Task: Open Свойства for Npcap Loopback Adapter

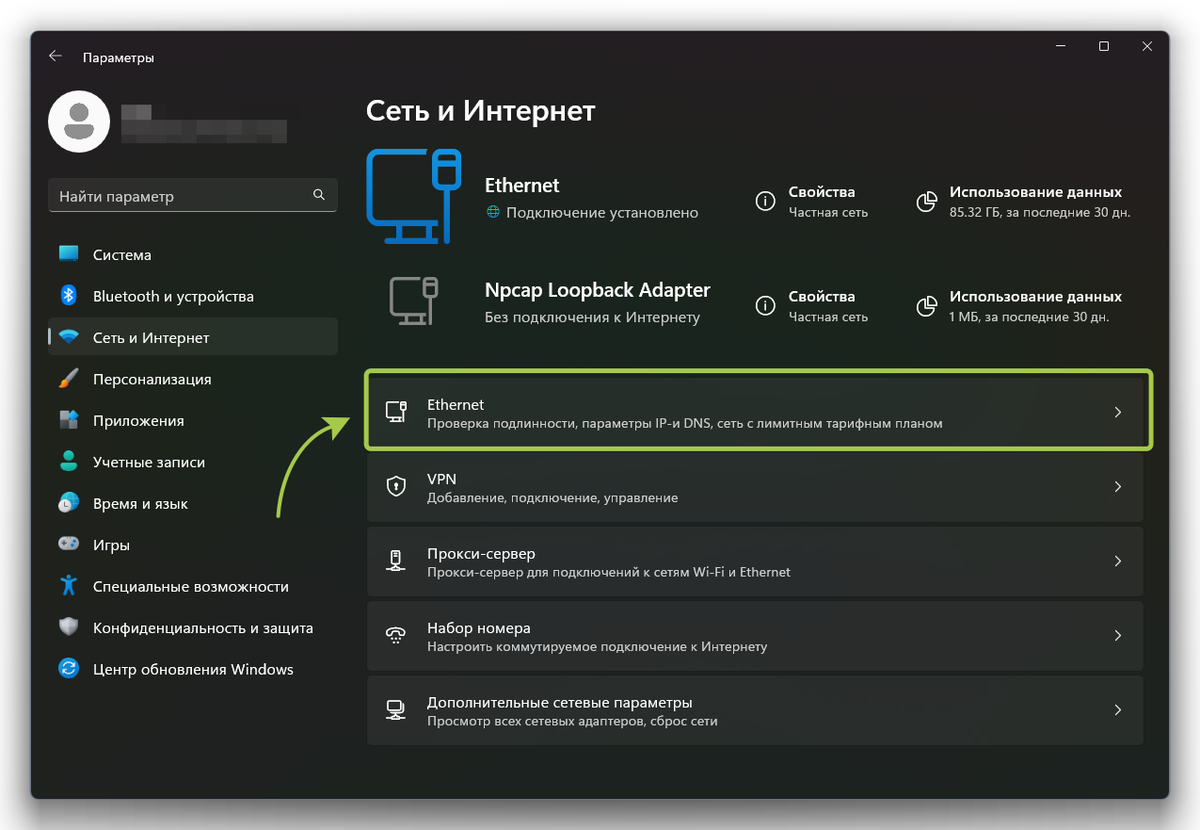Action: [812, 305]
